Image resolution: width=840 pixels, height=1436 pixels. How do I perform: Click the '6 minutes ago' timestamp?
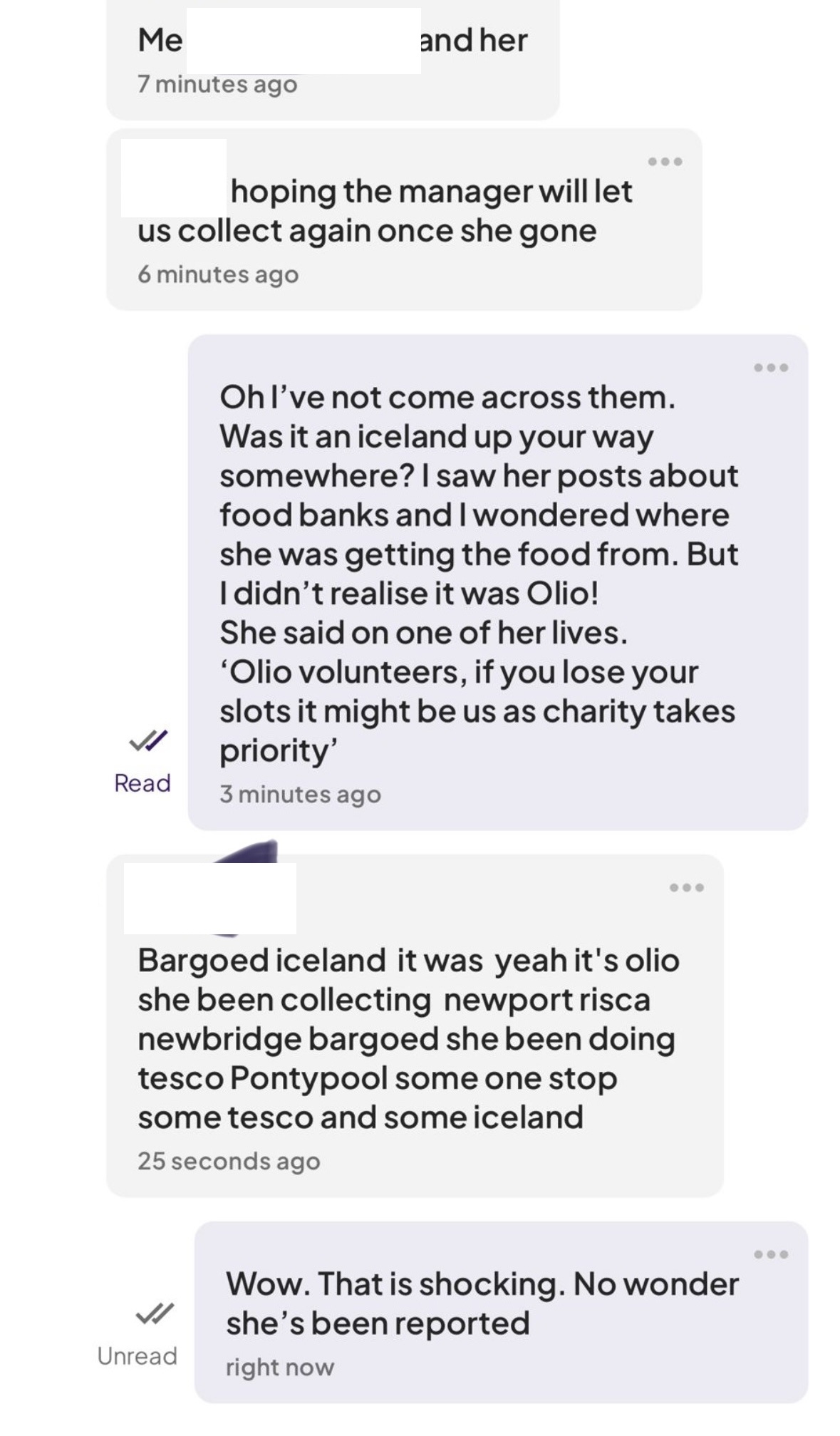(x=218, y=274)
